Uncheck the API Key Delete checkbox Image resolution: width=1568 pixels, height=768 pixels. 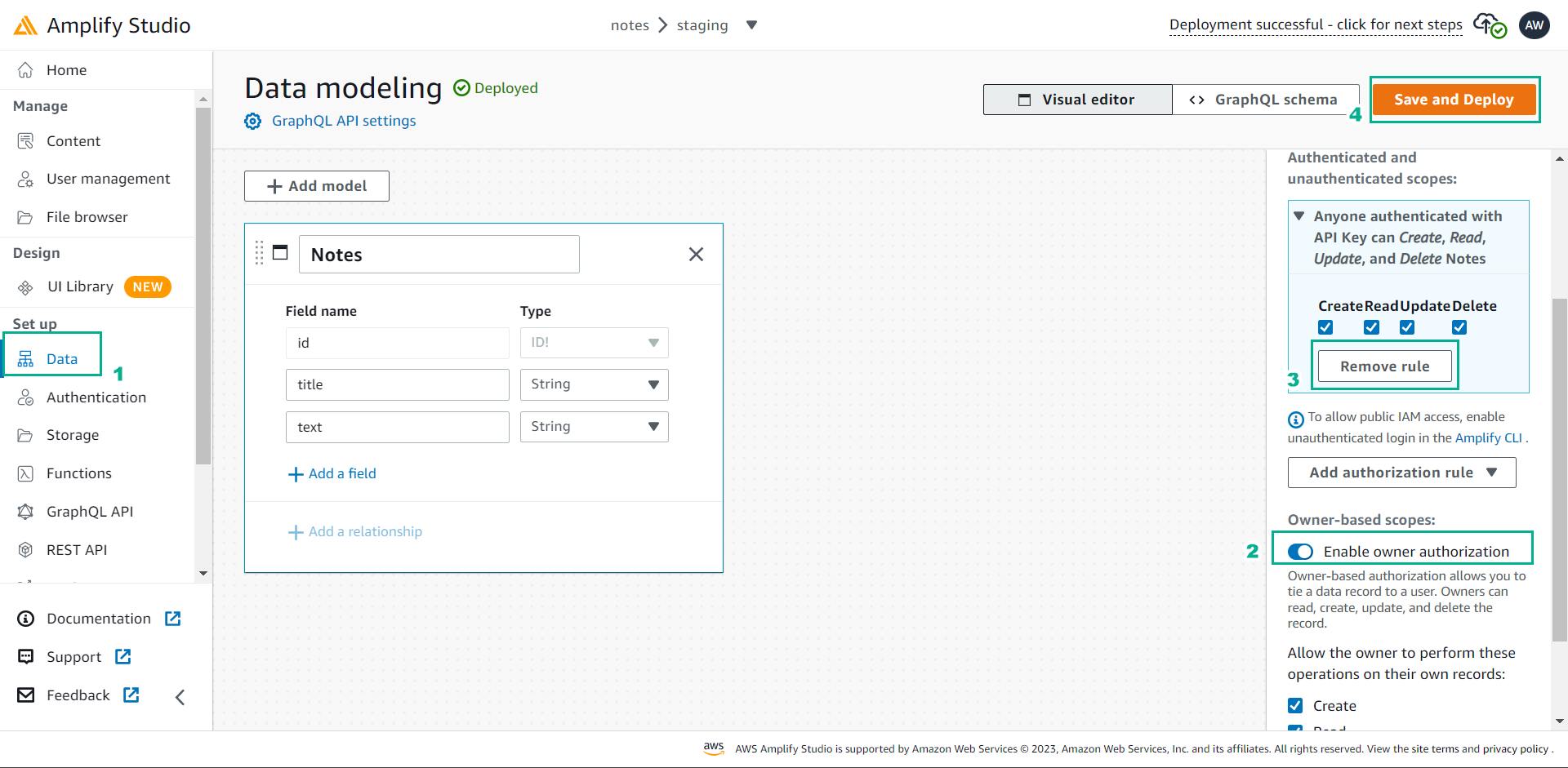coord(1459,327)
